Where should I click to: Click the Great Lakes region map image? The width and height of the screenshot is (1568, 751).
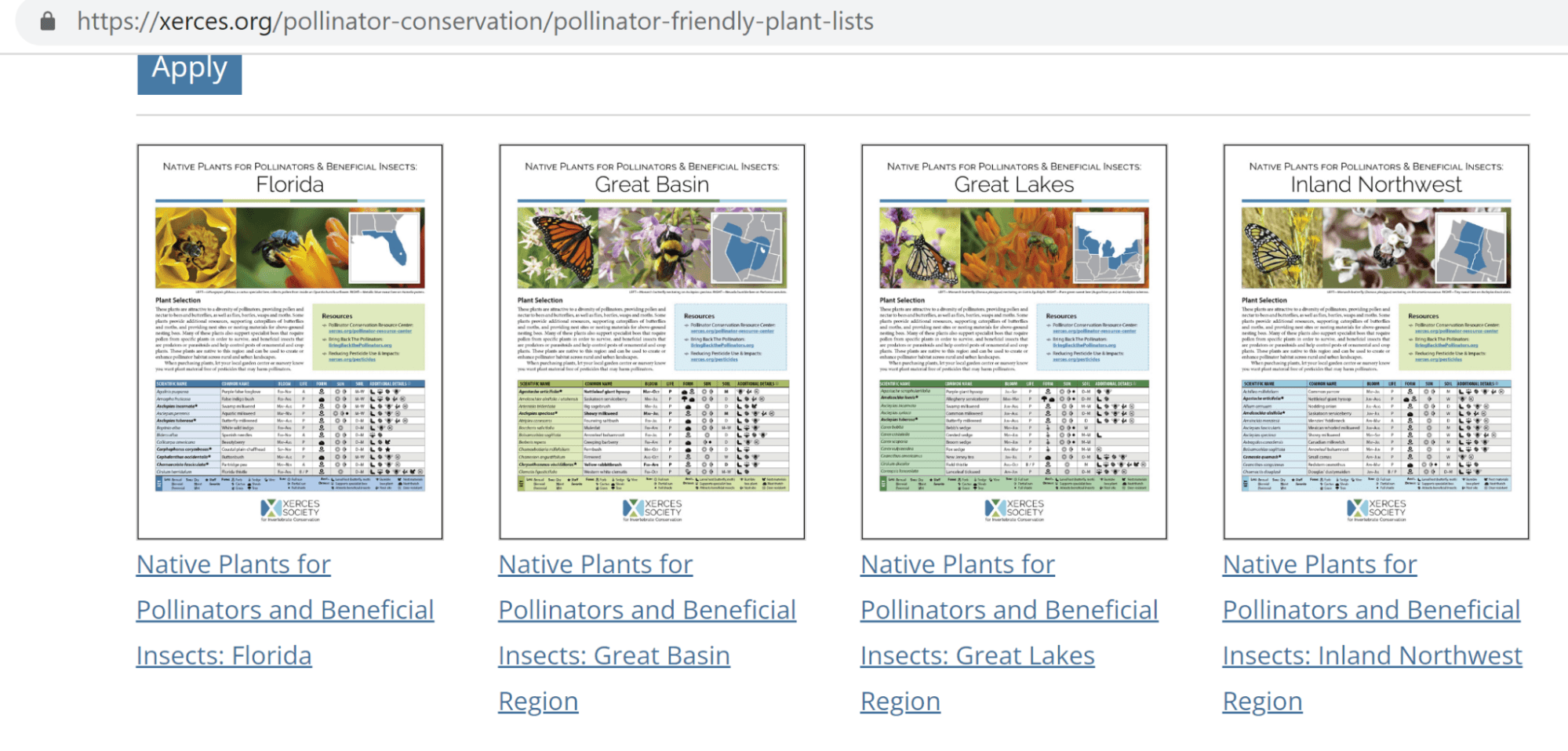[1109, 249]
